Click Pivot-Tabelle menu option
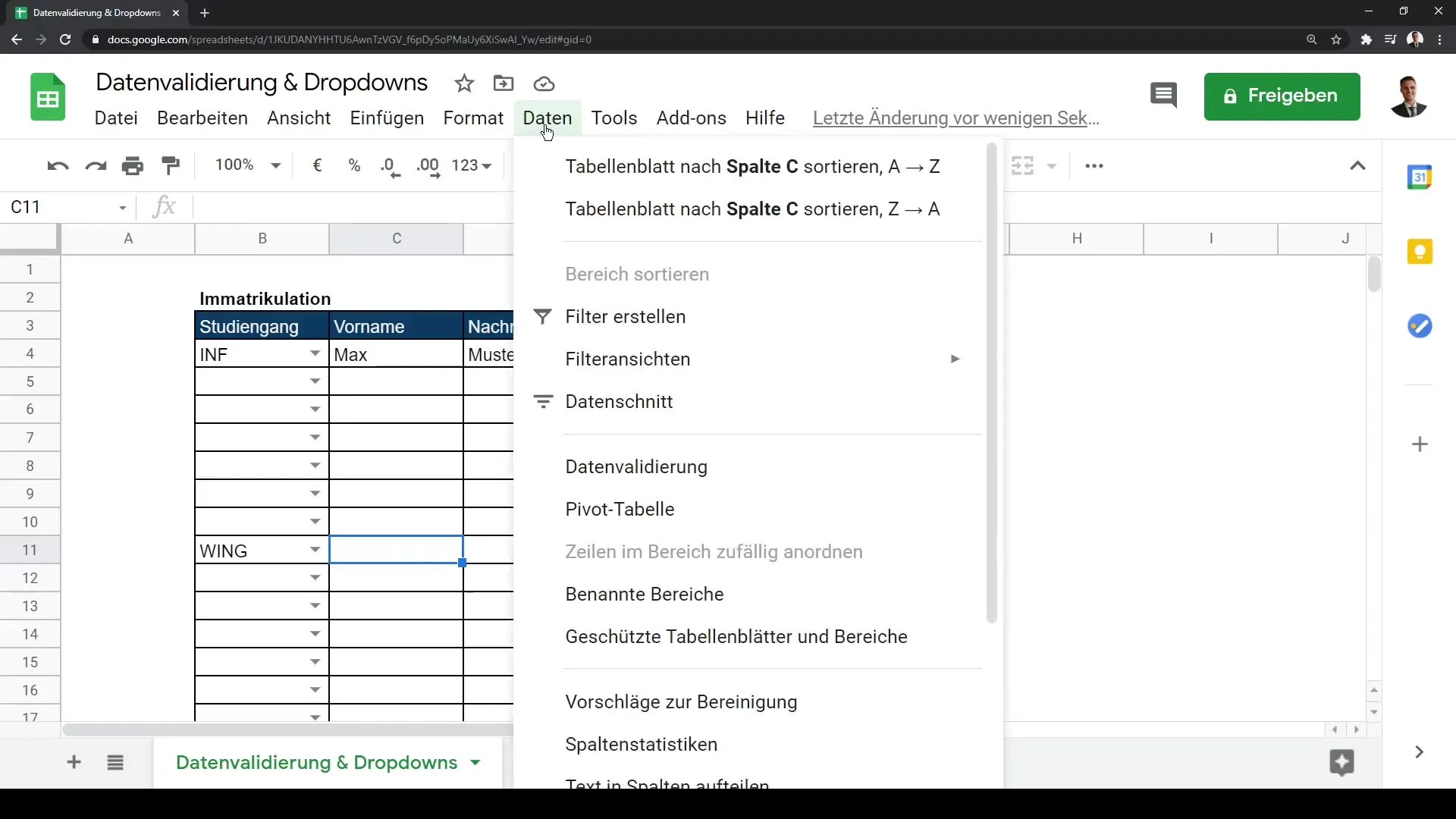The width and height of the screenshot is (1456, 819). 620,509
